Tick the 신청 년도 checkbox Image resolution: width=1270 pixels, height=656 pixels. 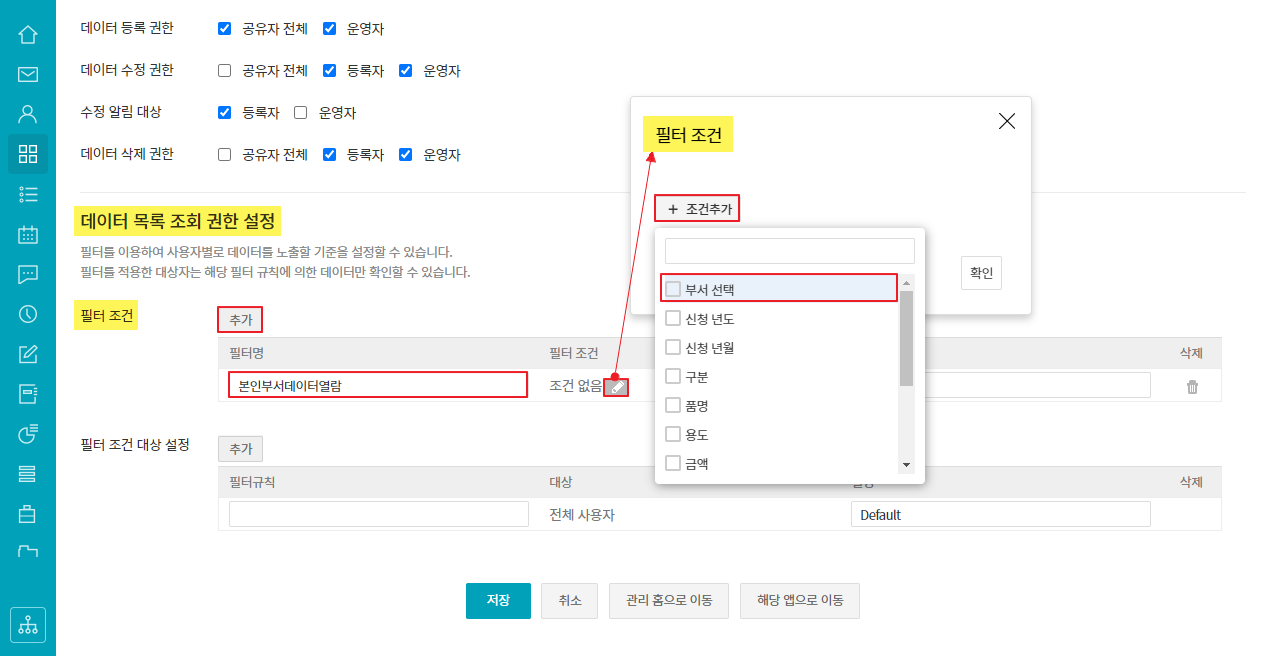click(x=673, y=318)
